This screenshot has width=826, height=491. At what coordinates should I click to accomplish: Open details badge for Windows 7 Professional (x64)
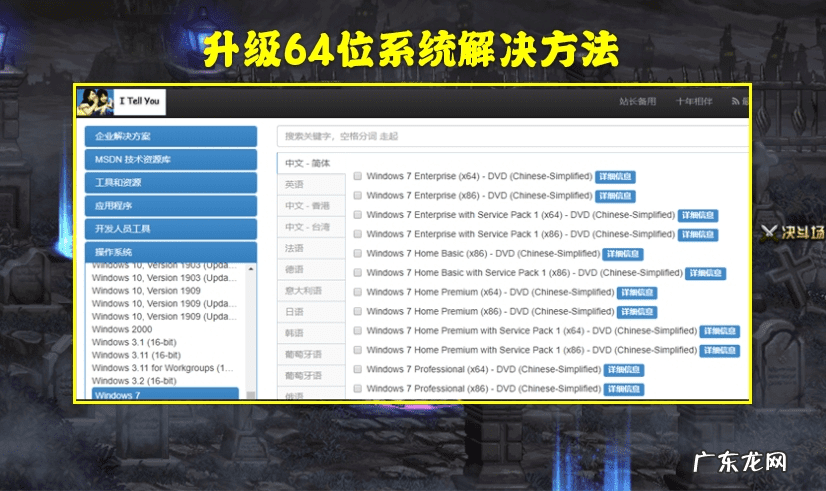[624, 370]
